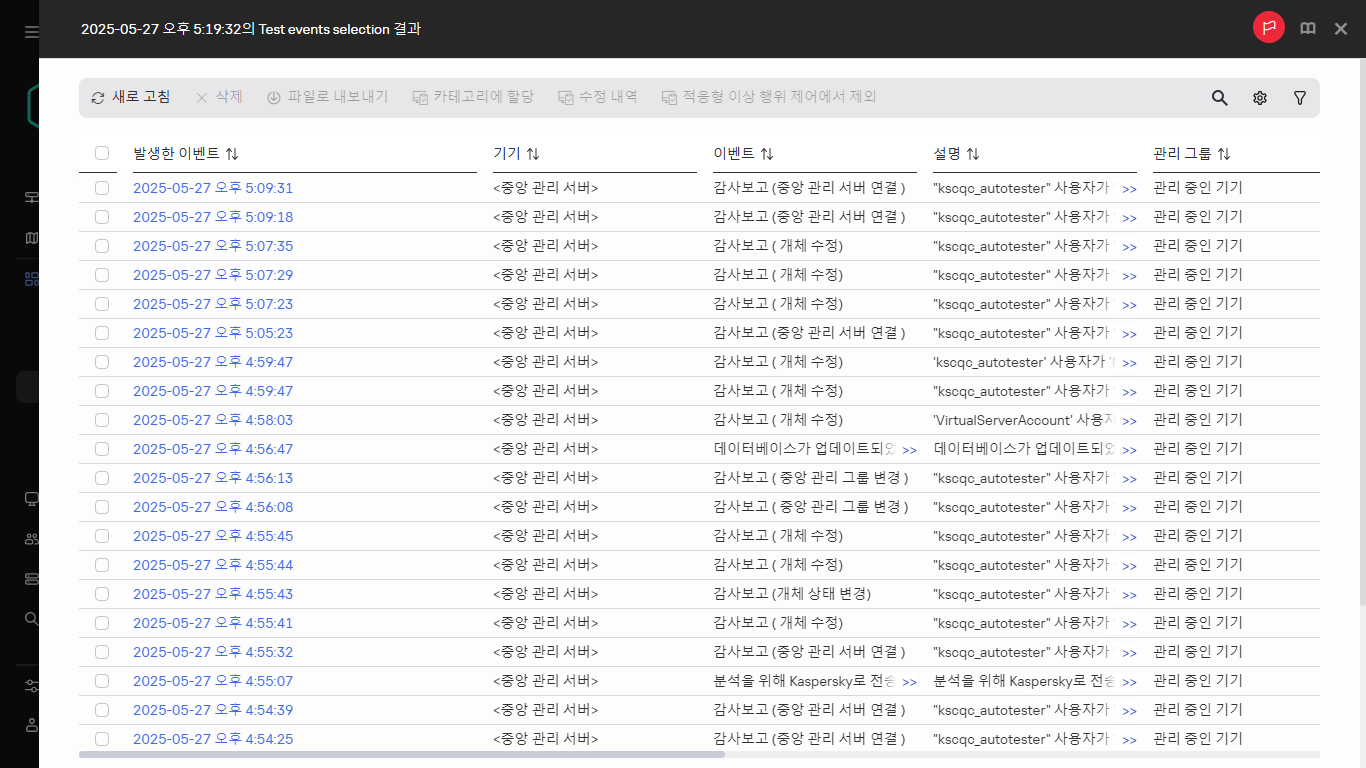Sort by 발생한 이벤트 column arrows
This screenshot has width=1366, height=768.
(232, 154)
